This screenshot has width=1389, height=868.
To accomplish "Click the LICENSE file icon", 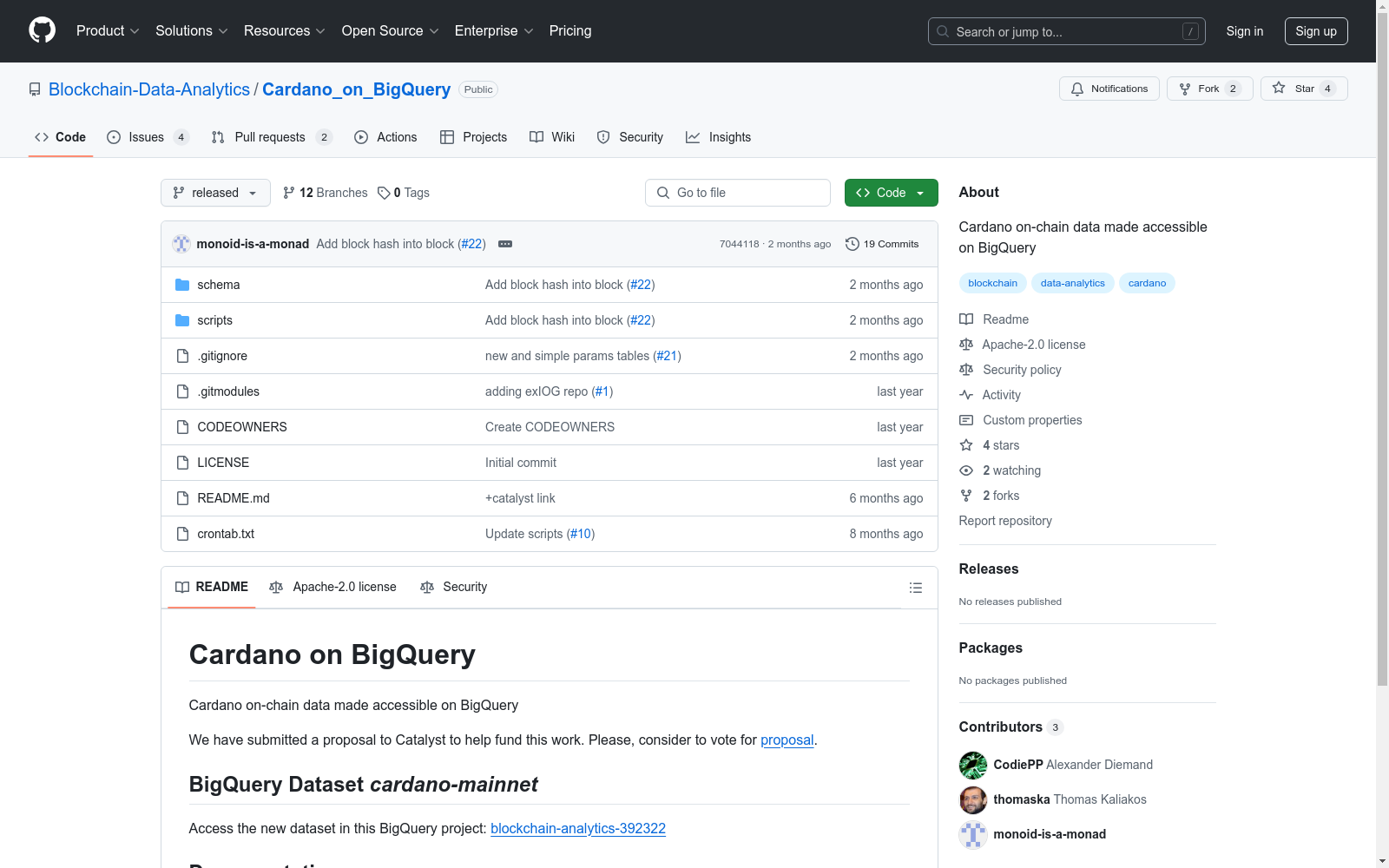I will click(x=182, y=463).
